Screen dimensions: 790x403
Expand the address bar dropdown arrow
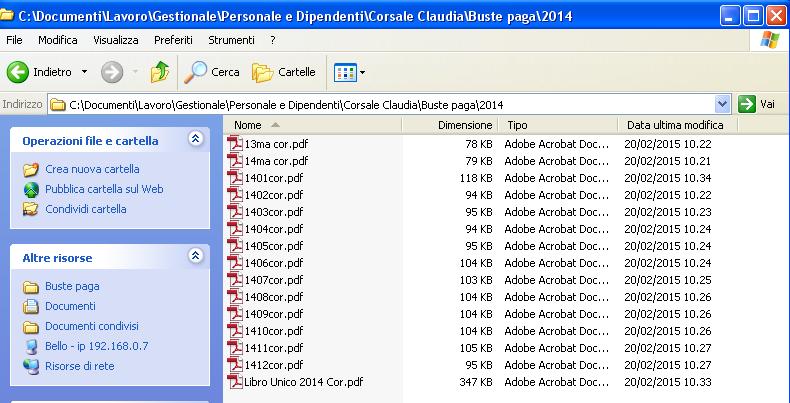[723, 104]
